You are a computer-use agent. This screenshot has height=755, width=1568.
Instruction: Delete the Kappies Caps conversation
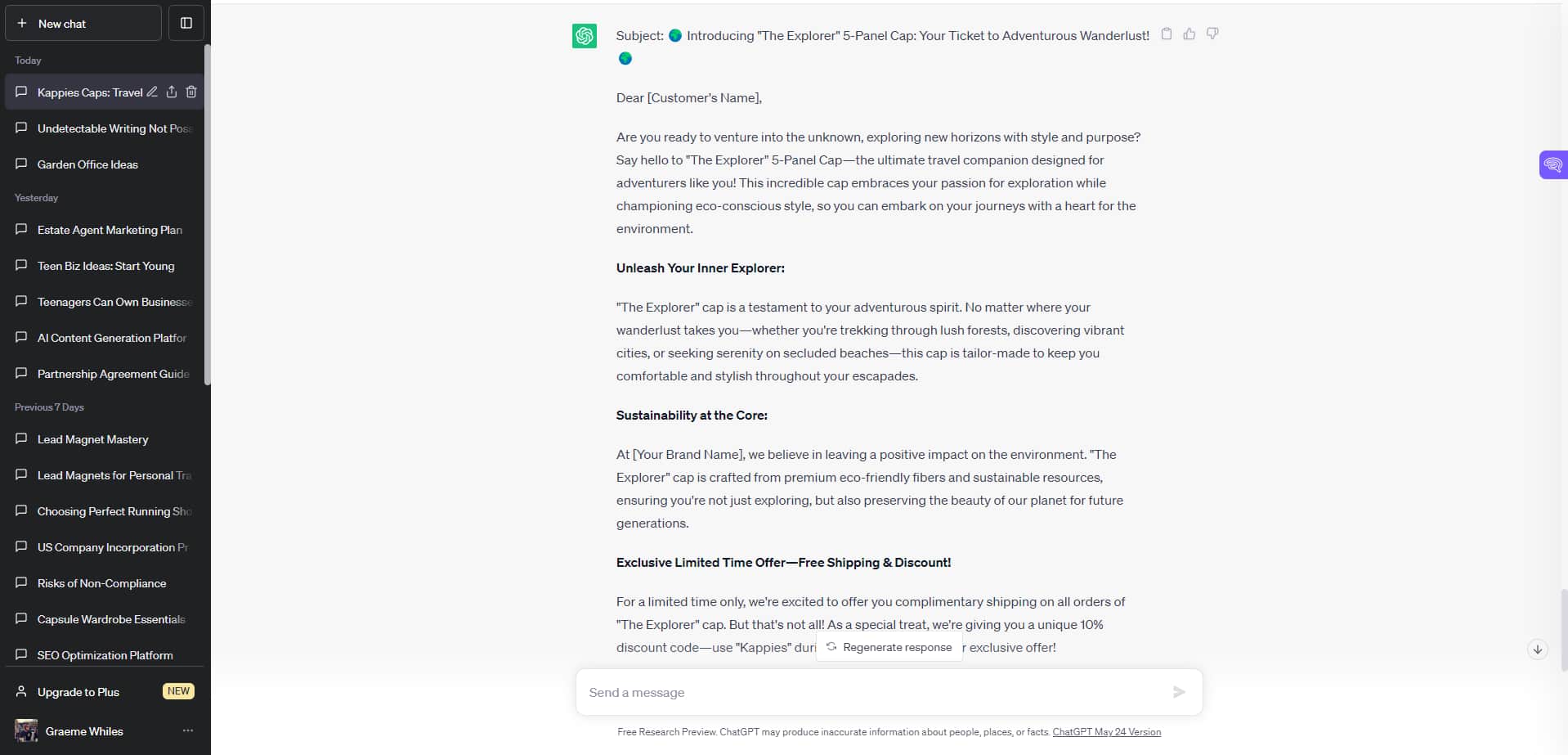pyautogui.click(x=191, y=92)
